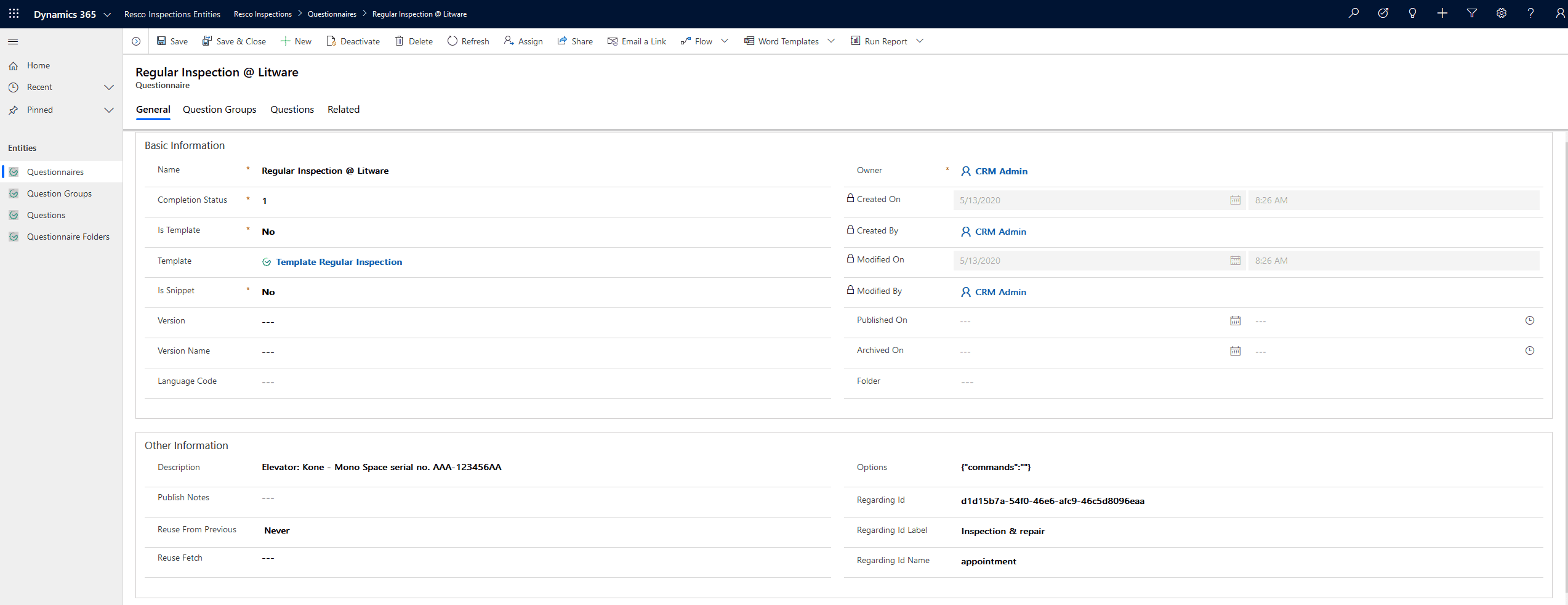
Task: Click Resco Inspections breadcrumb
Action: click(263, 14)
